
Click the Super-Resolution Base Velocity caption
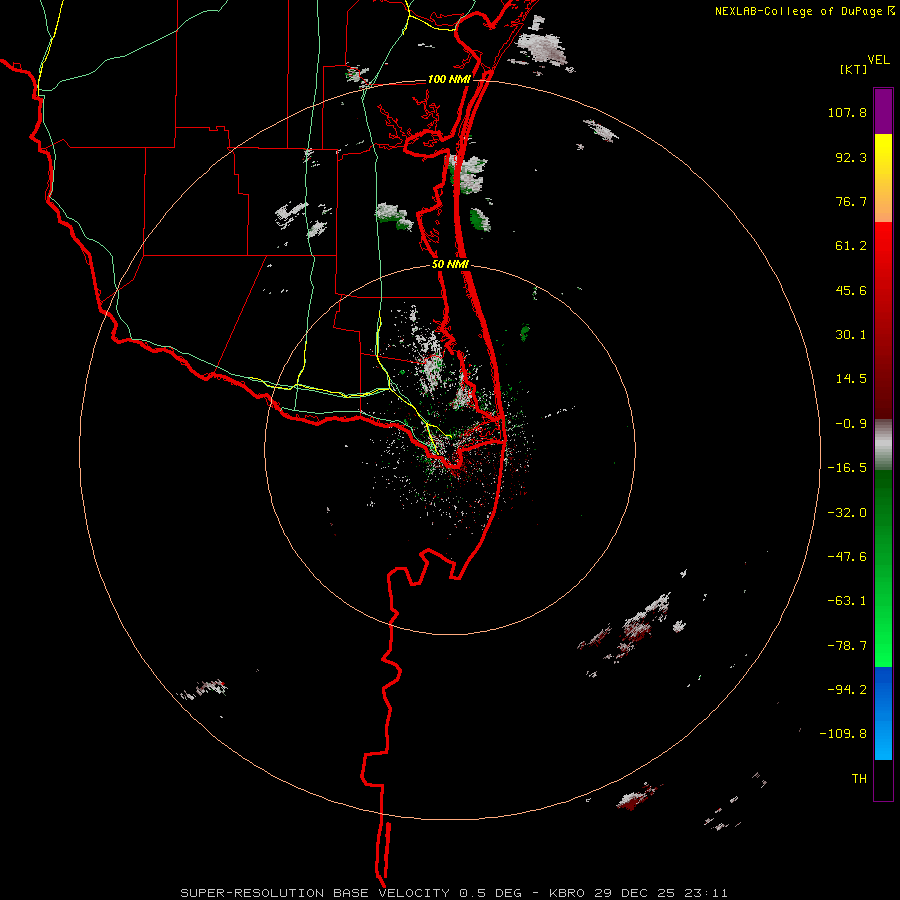tap(454, 893)
